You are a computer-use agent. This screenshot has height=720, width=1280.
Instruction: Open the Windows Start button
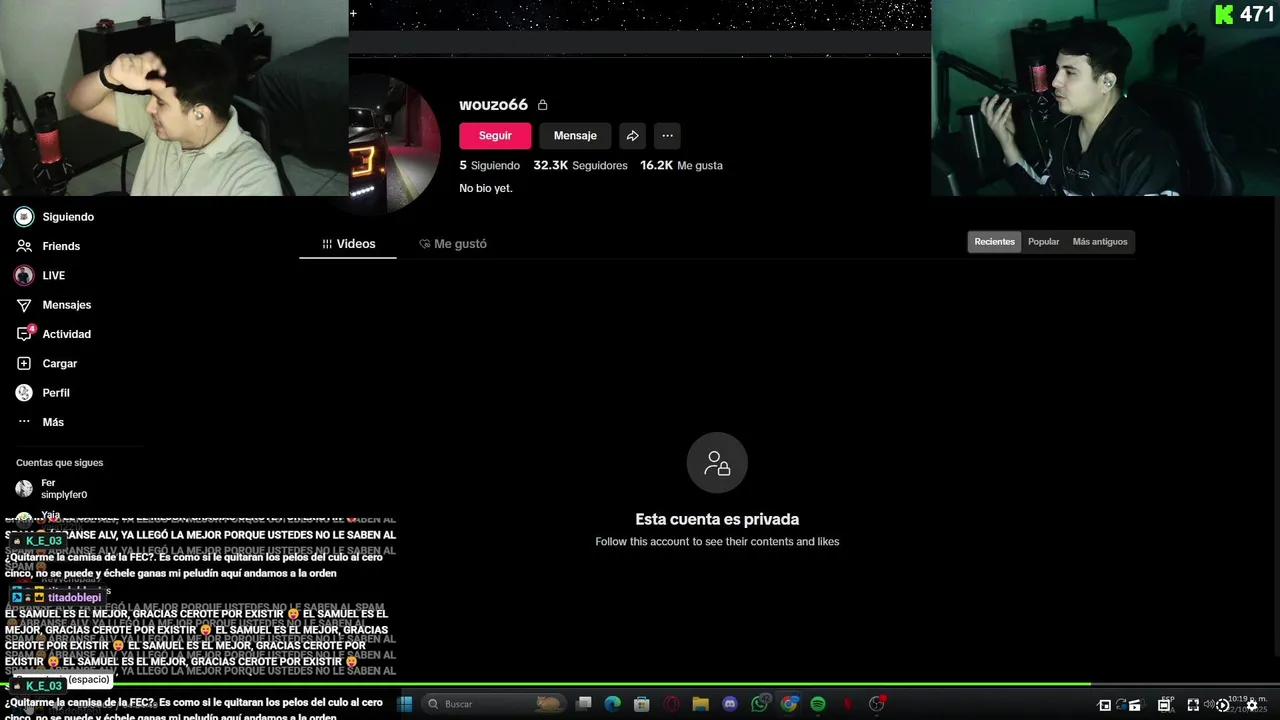click(405, 704)
